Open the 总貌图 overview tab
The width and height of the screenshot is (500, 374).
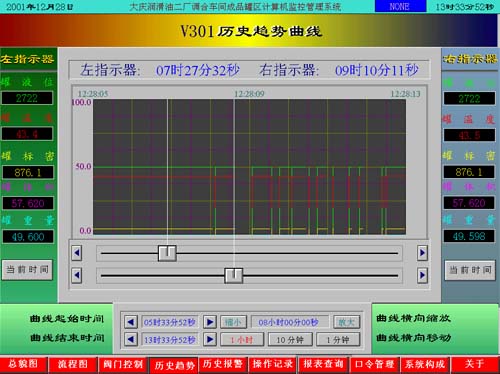click(23, 364)
